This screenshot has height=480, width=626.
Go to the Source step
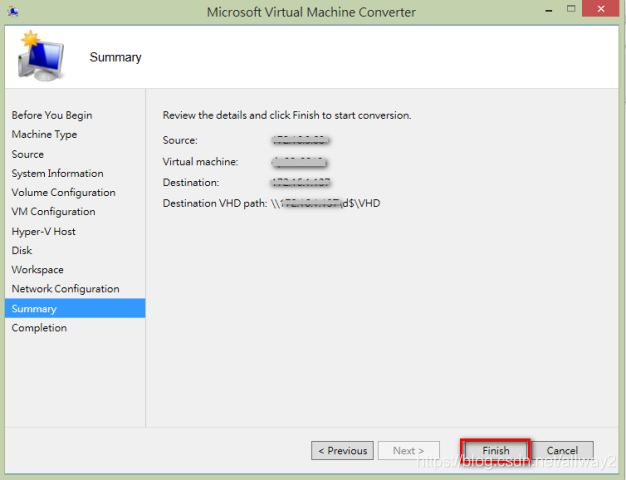click(x=28, y=154)
